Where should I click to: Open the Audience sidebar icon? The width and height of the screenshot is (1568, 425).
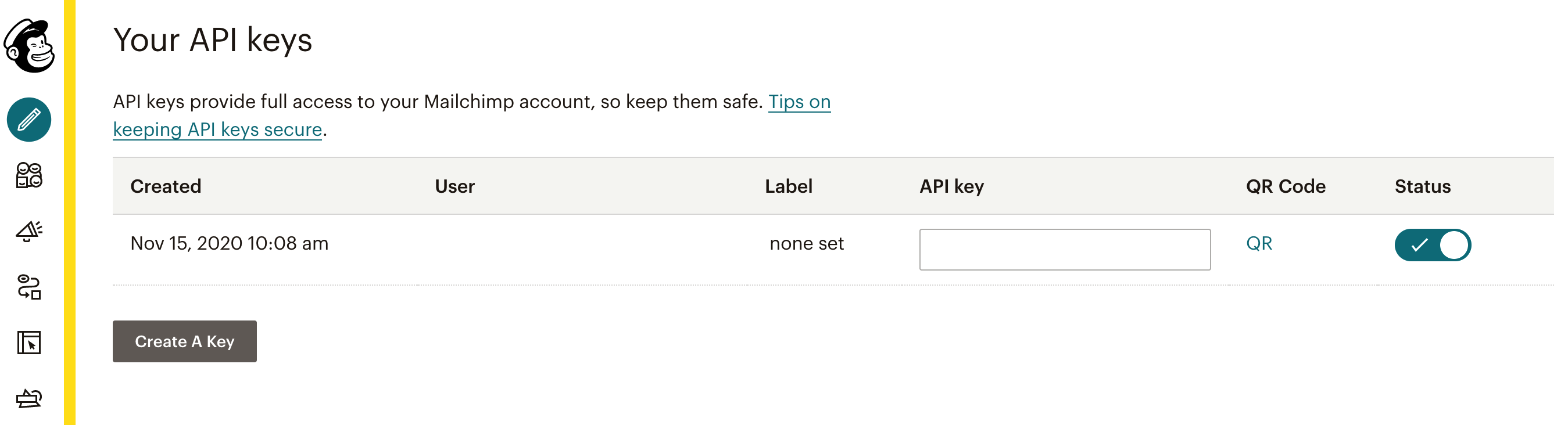point(29,175)
